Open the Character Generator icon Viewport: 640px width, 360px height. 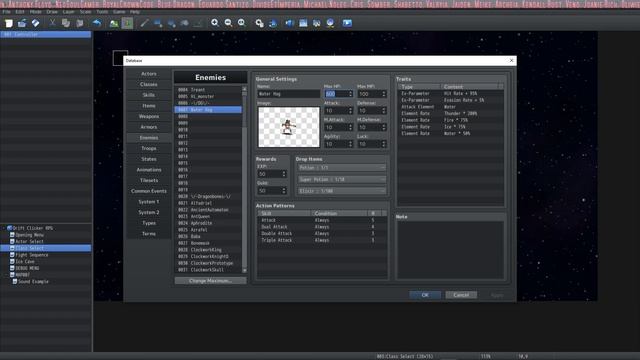(330, 23)
